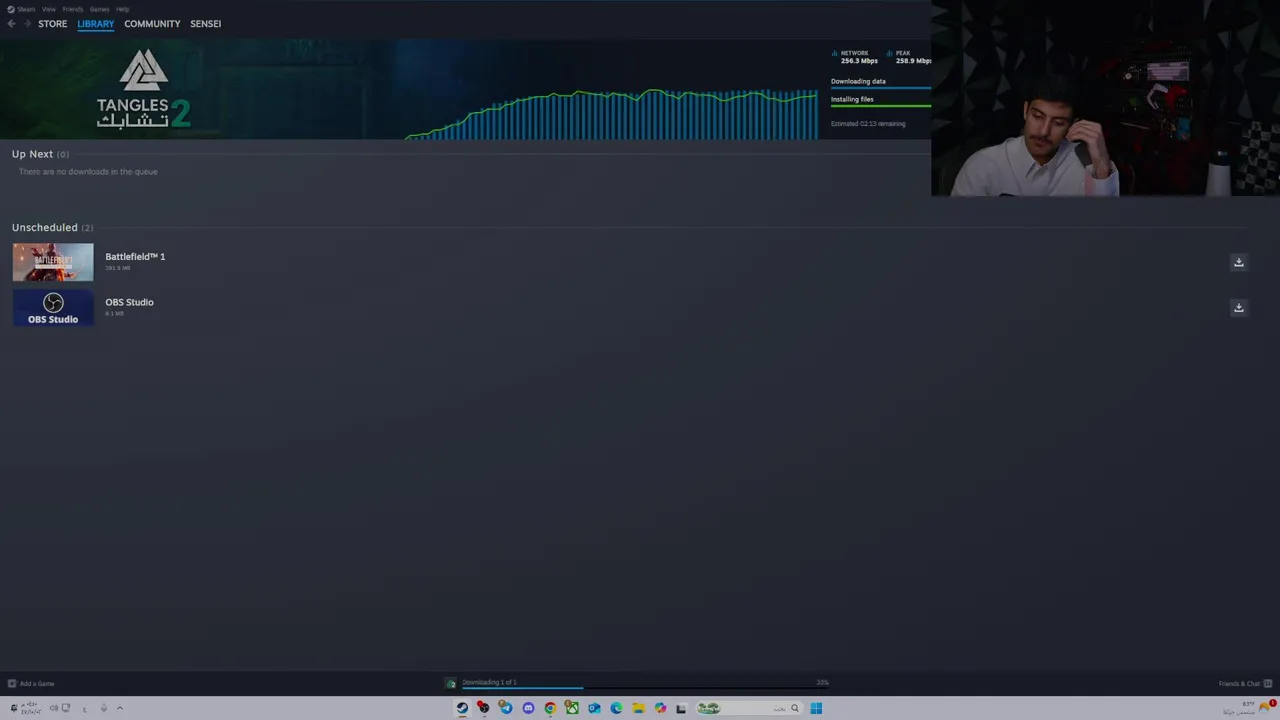Click the Add a Game plus icon

(12, 684)
